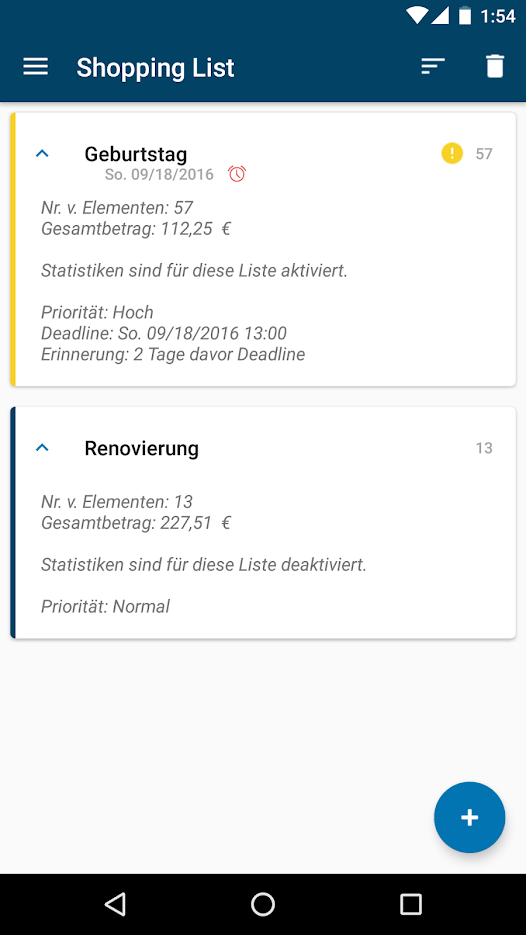Select the Geburtstag deadline date So. 09/18/2016
This screenshot has height=935, width=526.
tap(159, 175)
